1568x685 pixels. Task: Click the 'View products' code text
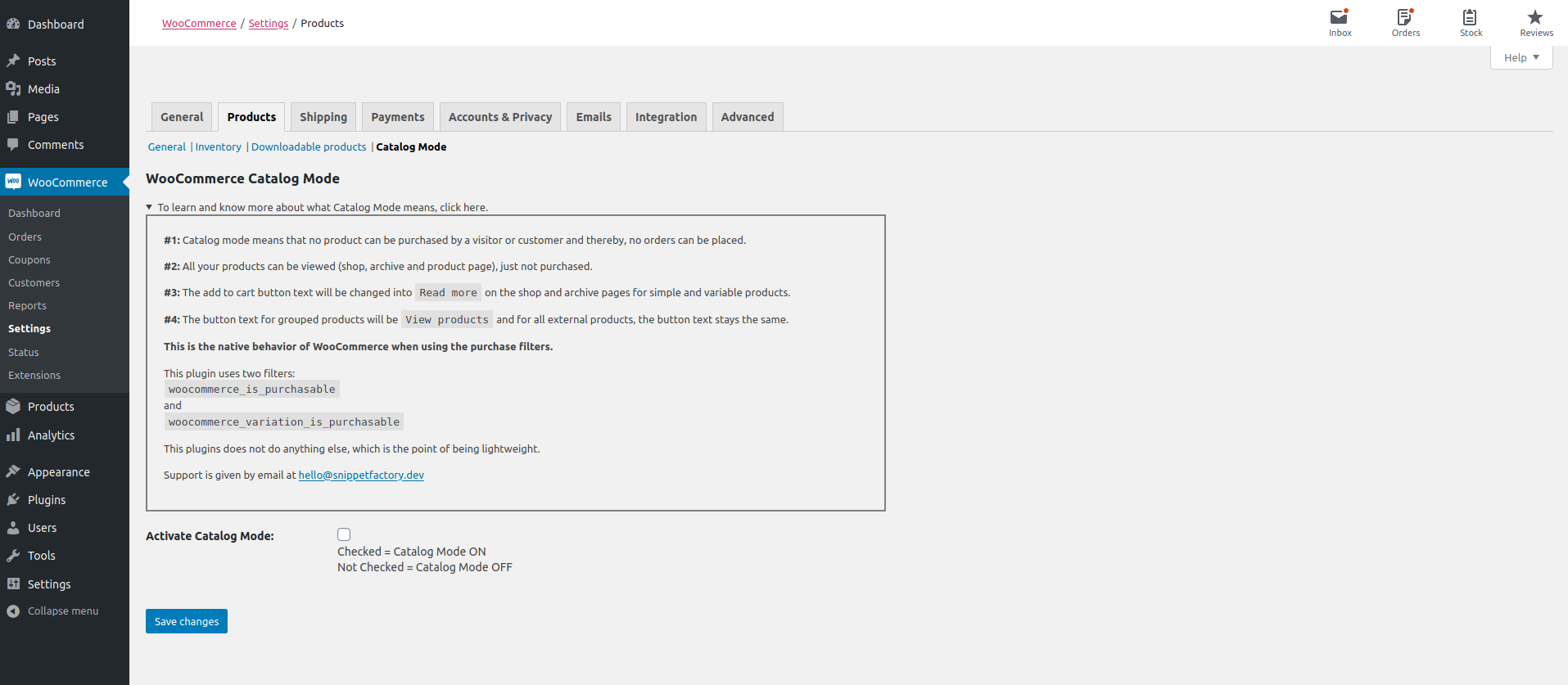pos(447,320)
